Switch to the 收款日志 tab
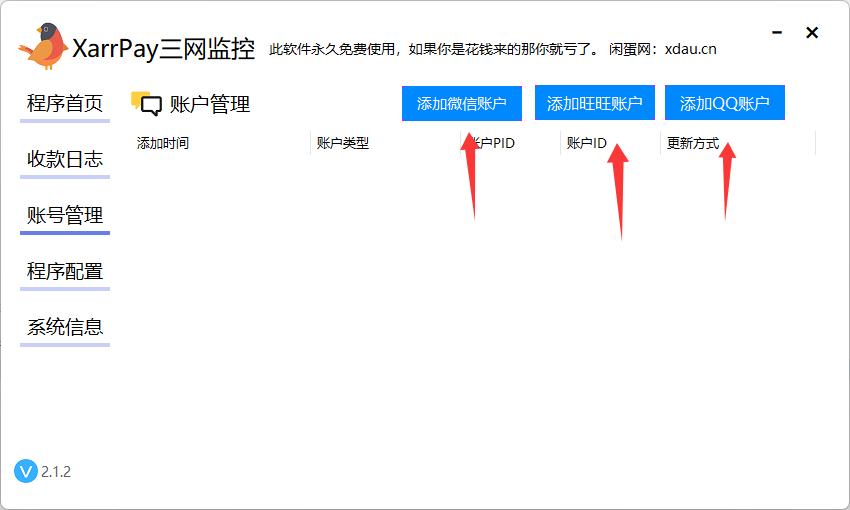 coord(65,159)
